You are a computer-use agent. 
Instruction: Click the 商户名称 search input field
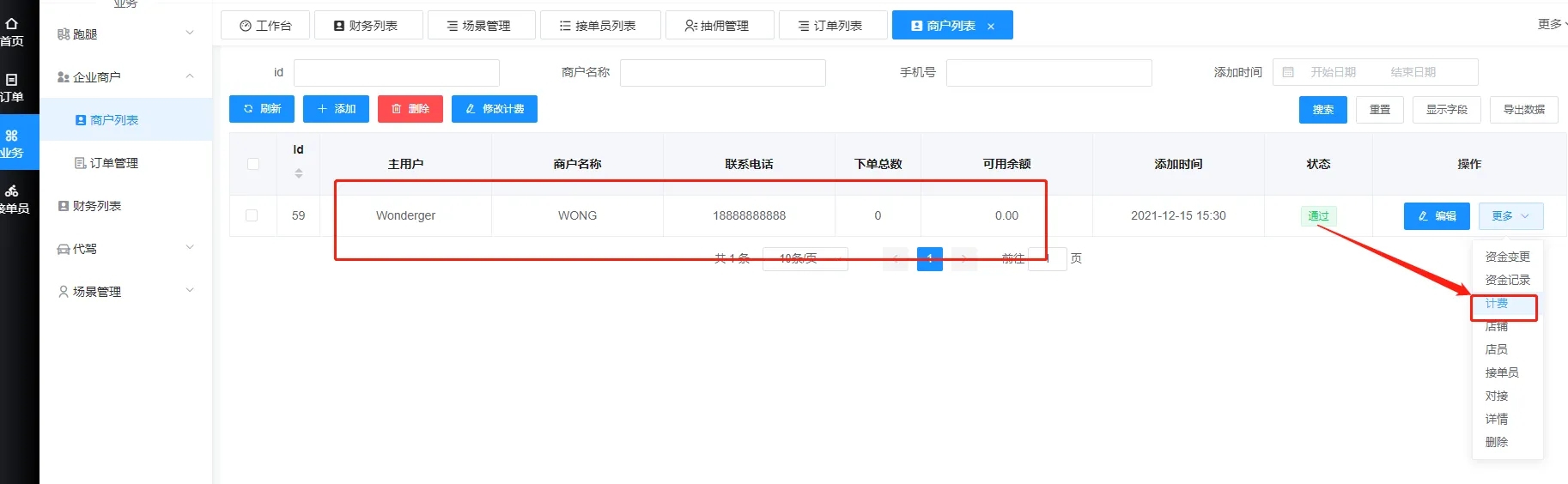coord(722,73)
